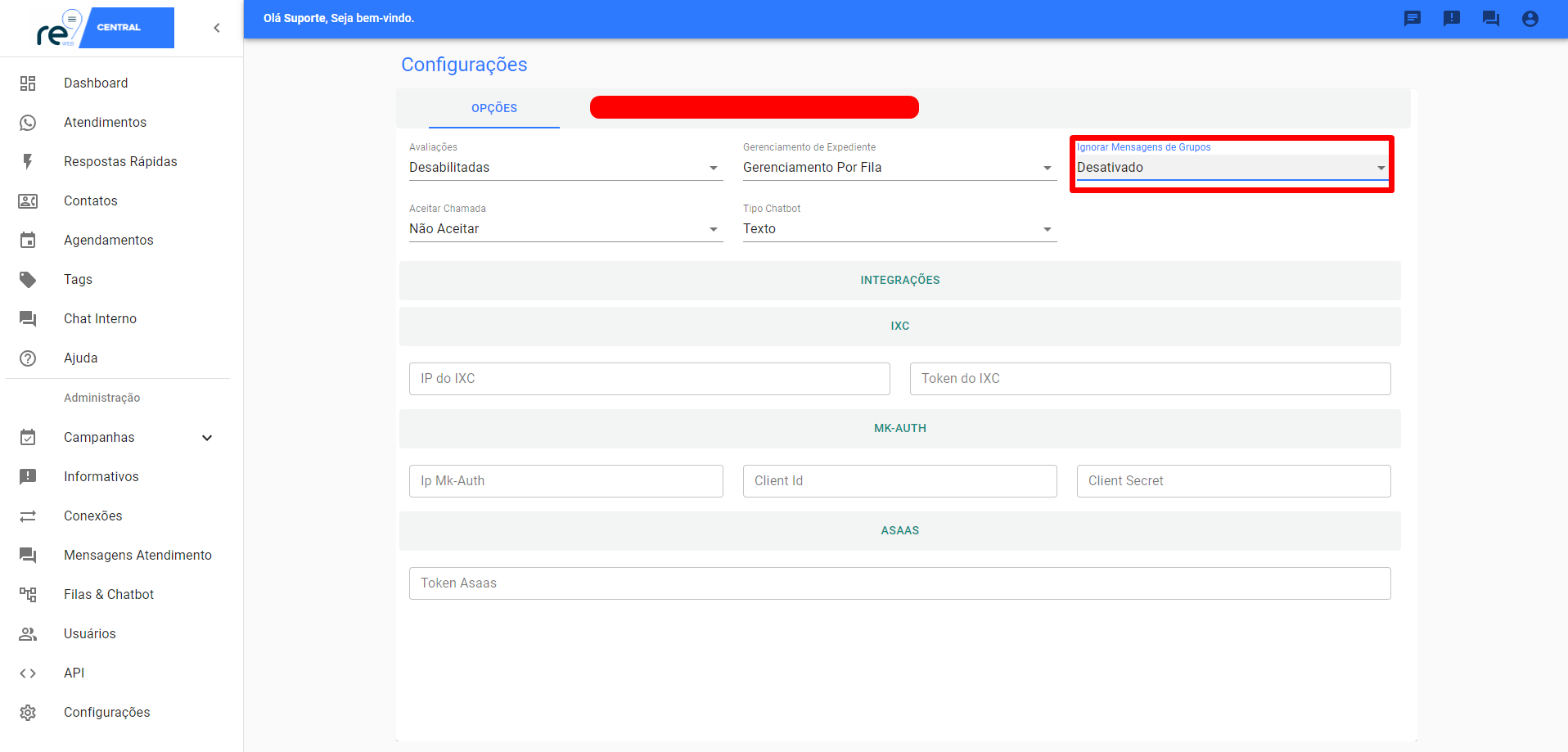
Task: Click the Filas & Chatbot tree icon
Action: coord(28,595)
